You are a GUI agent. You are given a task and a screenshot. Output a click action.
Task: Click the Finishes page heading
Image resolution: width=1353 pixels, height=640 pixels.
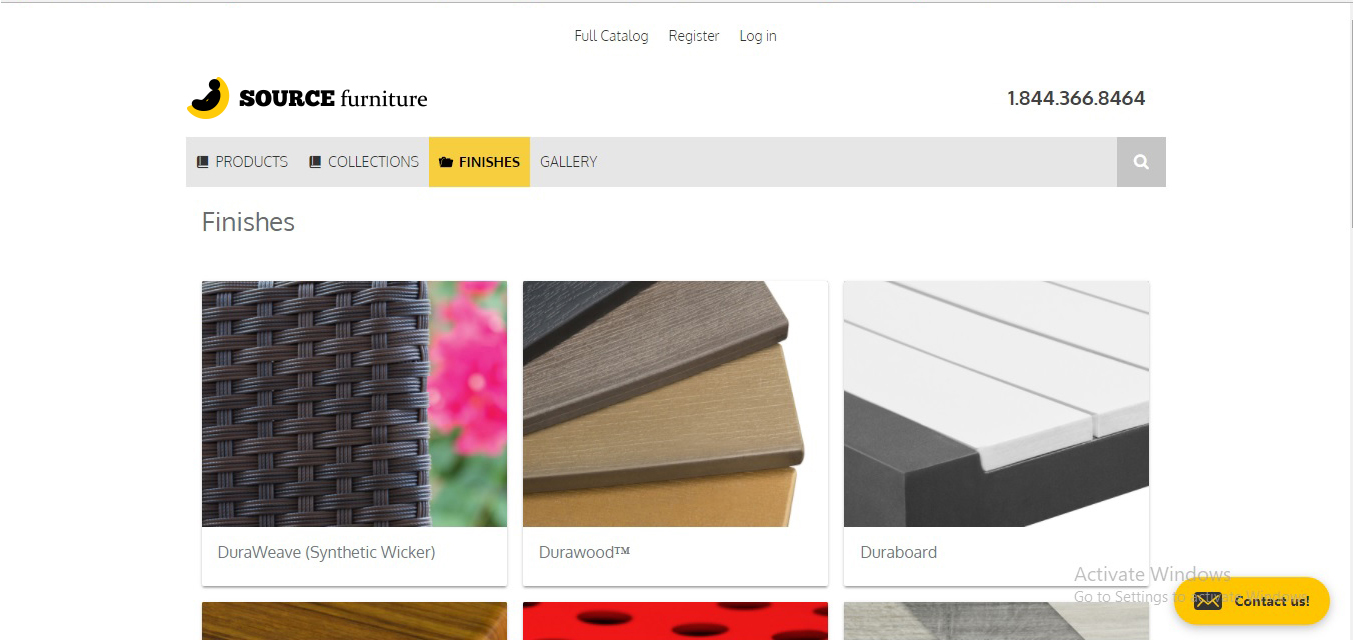pyautogui.click(x=248, y=222)
